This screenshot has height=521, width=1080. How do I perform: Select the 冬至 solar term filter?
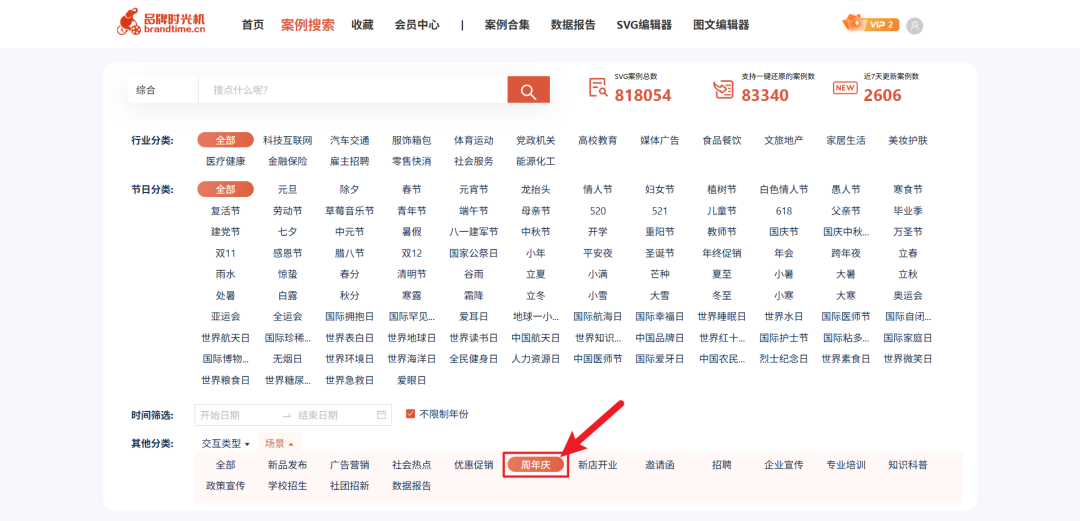722,296
